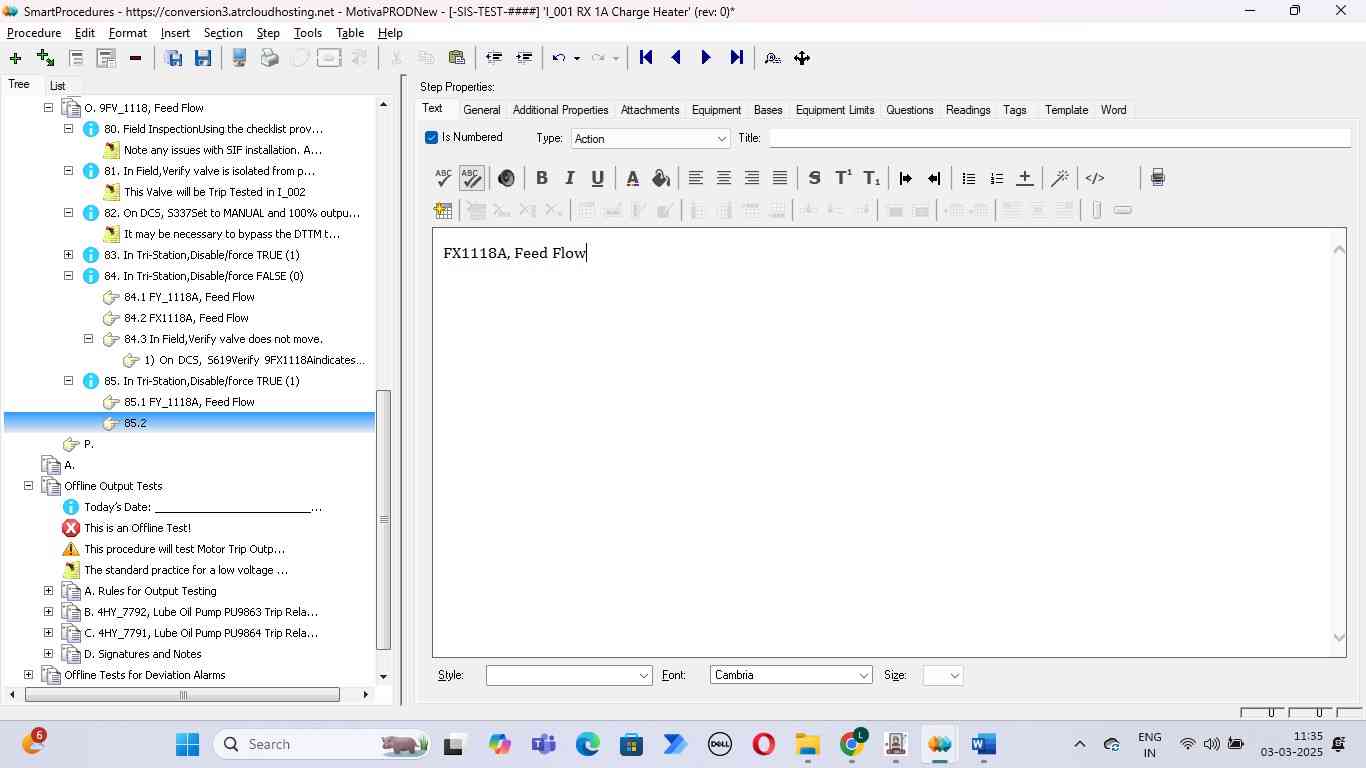Collapse section O. 9FV_1118, Feed Flow
This screenshot has height=768, width=1366.
coord(48,108)
